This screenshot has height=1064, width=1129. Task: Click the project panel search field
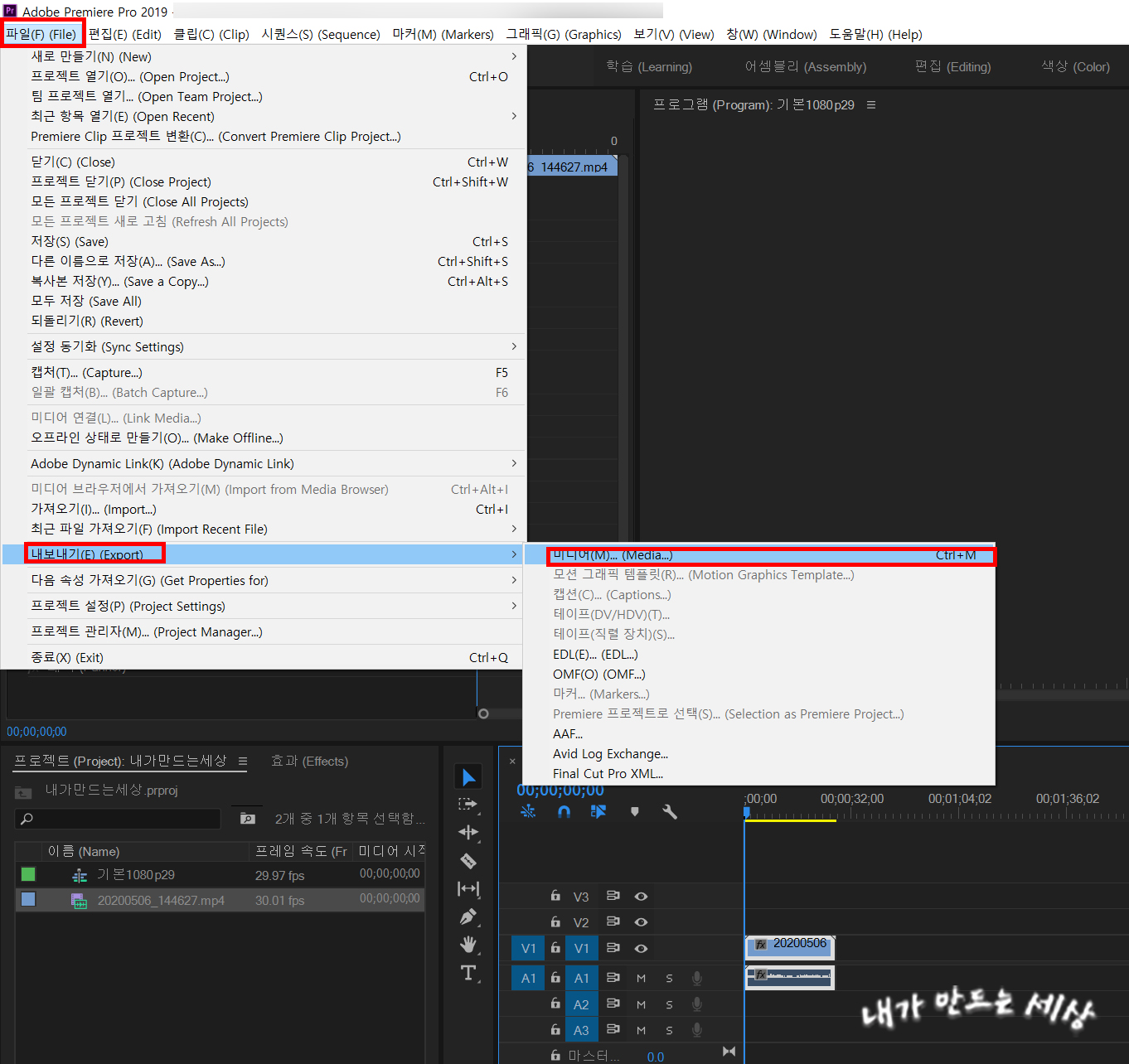point(118,819)
